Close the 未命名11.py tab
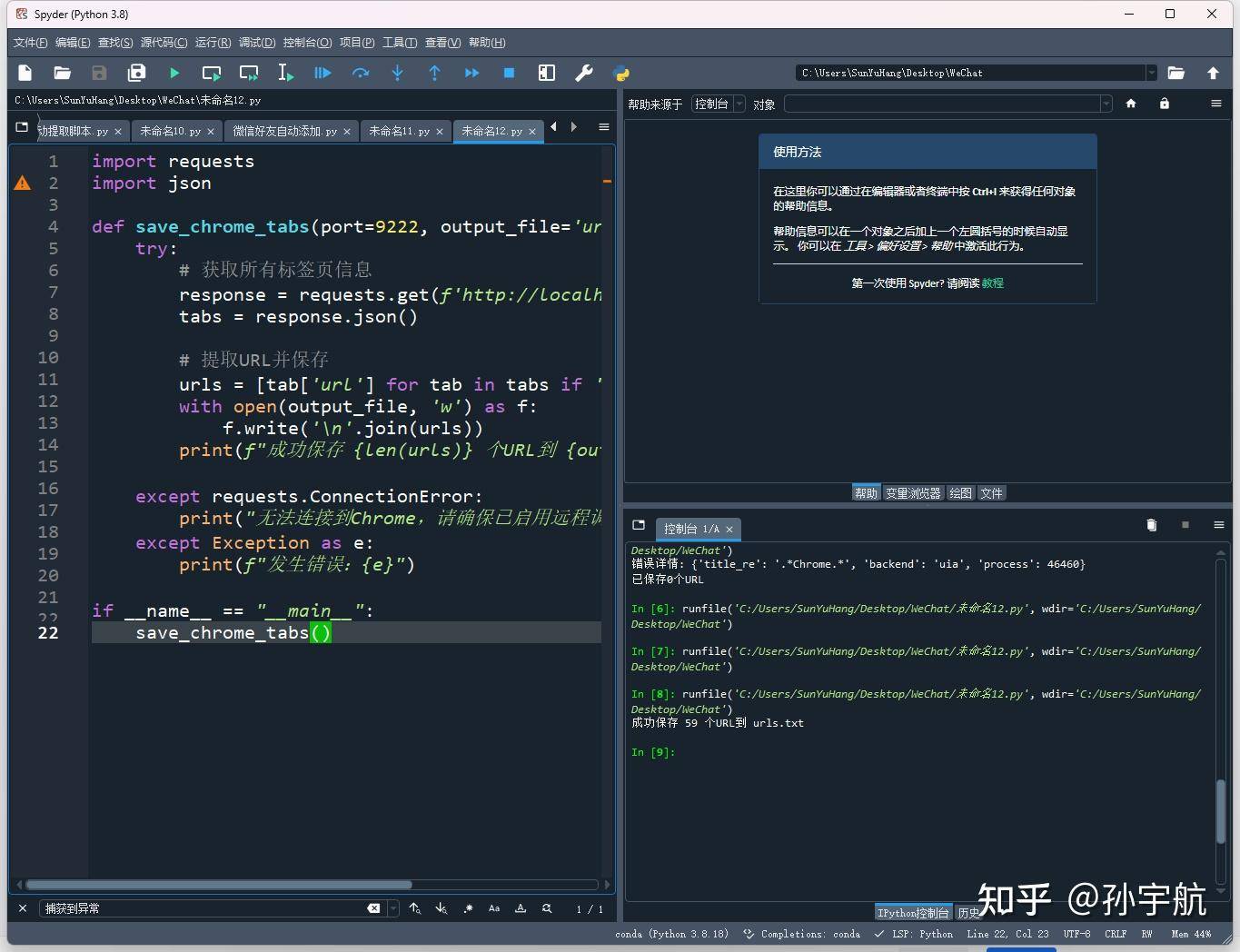 tap(440, 132)
